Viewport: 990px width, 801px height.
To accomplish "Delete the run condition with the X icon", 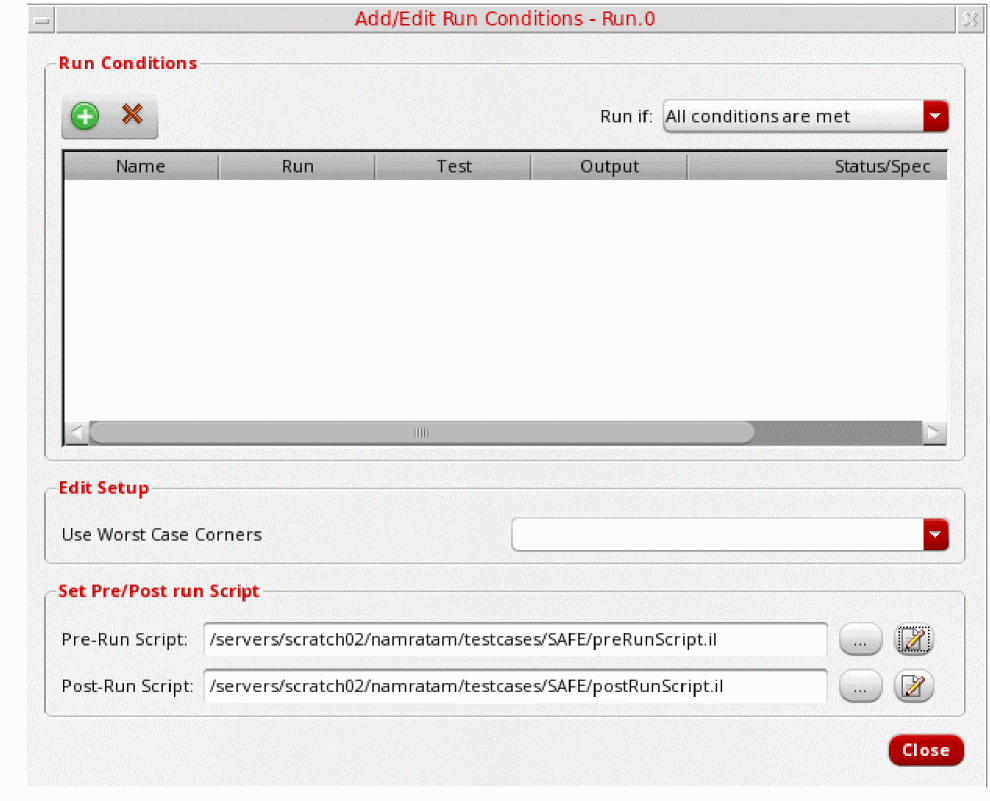I will coord(132,114).
